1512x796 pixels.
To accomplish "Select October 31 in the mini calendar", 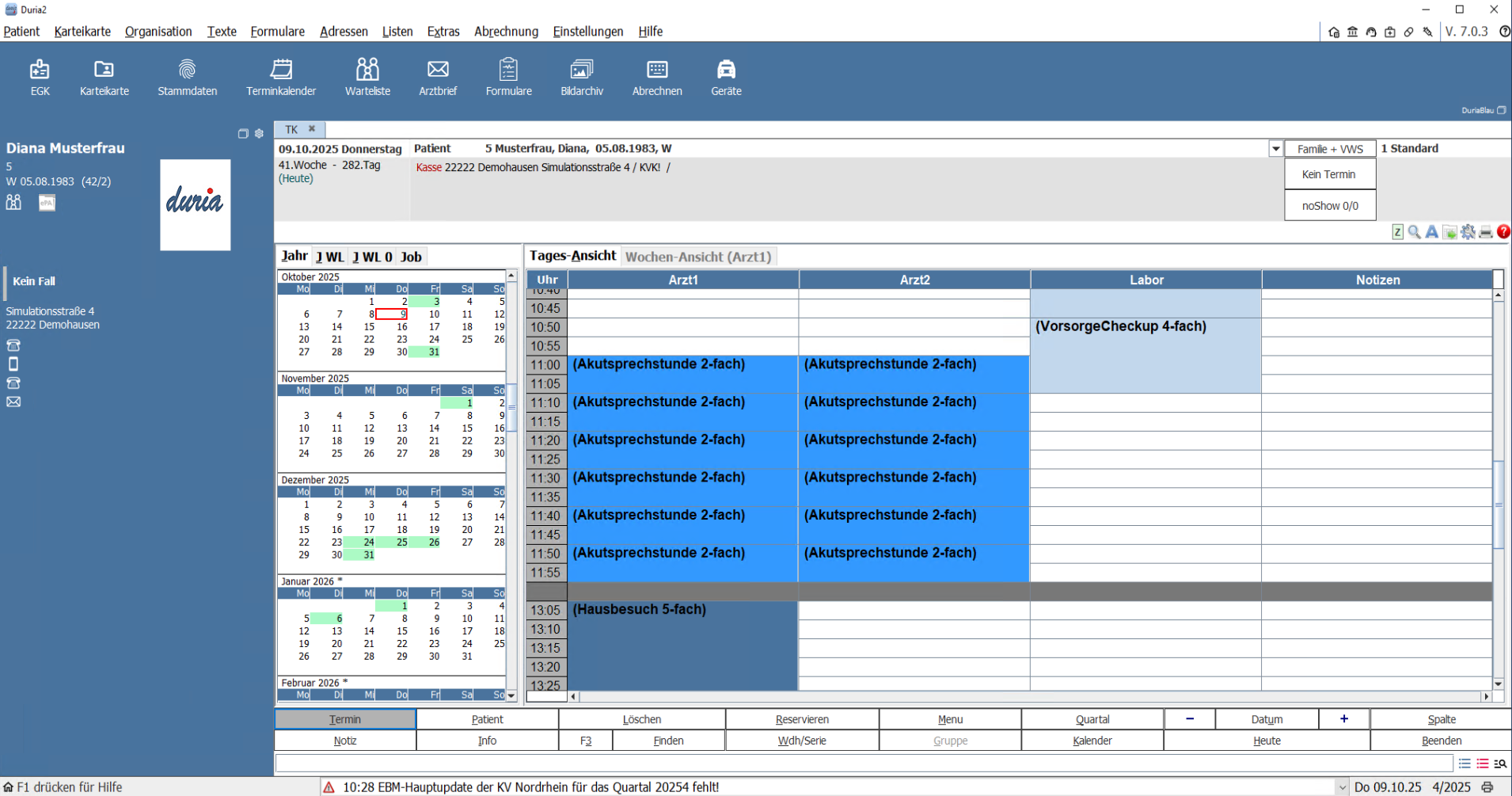I will 434,352.
